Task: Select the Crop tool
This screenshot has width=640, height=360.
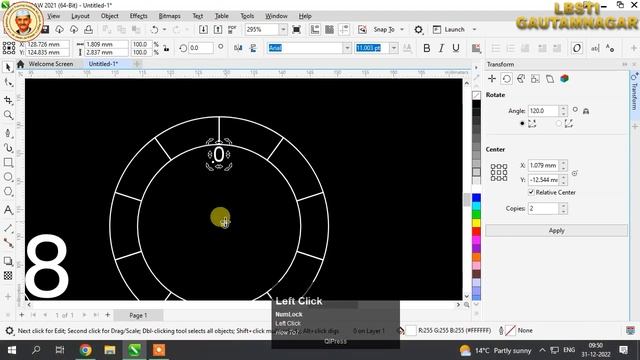Action: 8,100
